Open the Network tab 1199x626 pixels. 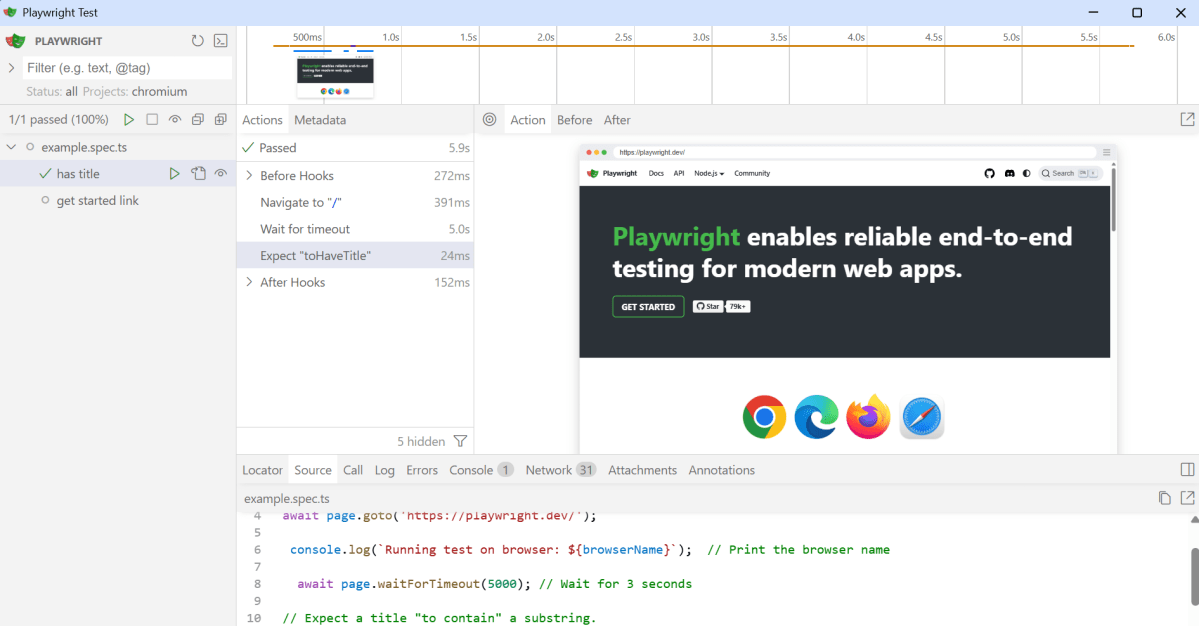click(x=549, y=470)
